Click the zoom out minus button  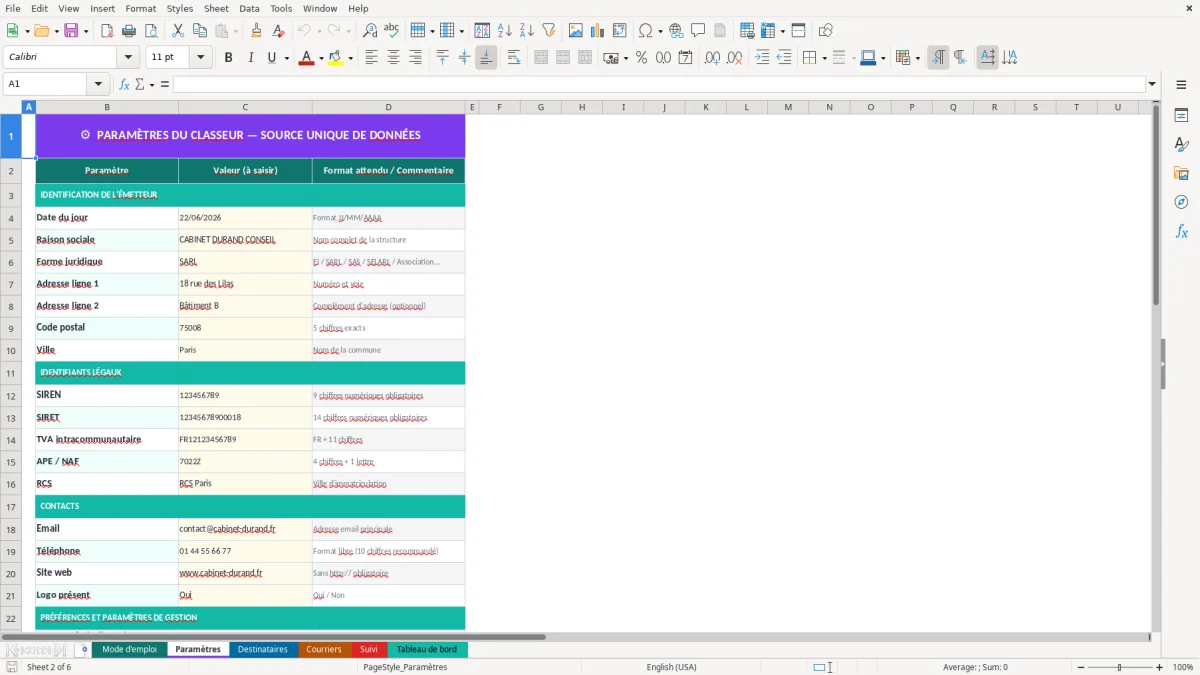(1079, 667)
